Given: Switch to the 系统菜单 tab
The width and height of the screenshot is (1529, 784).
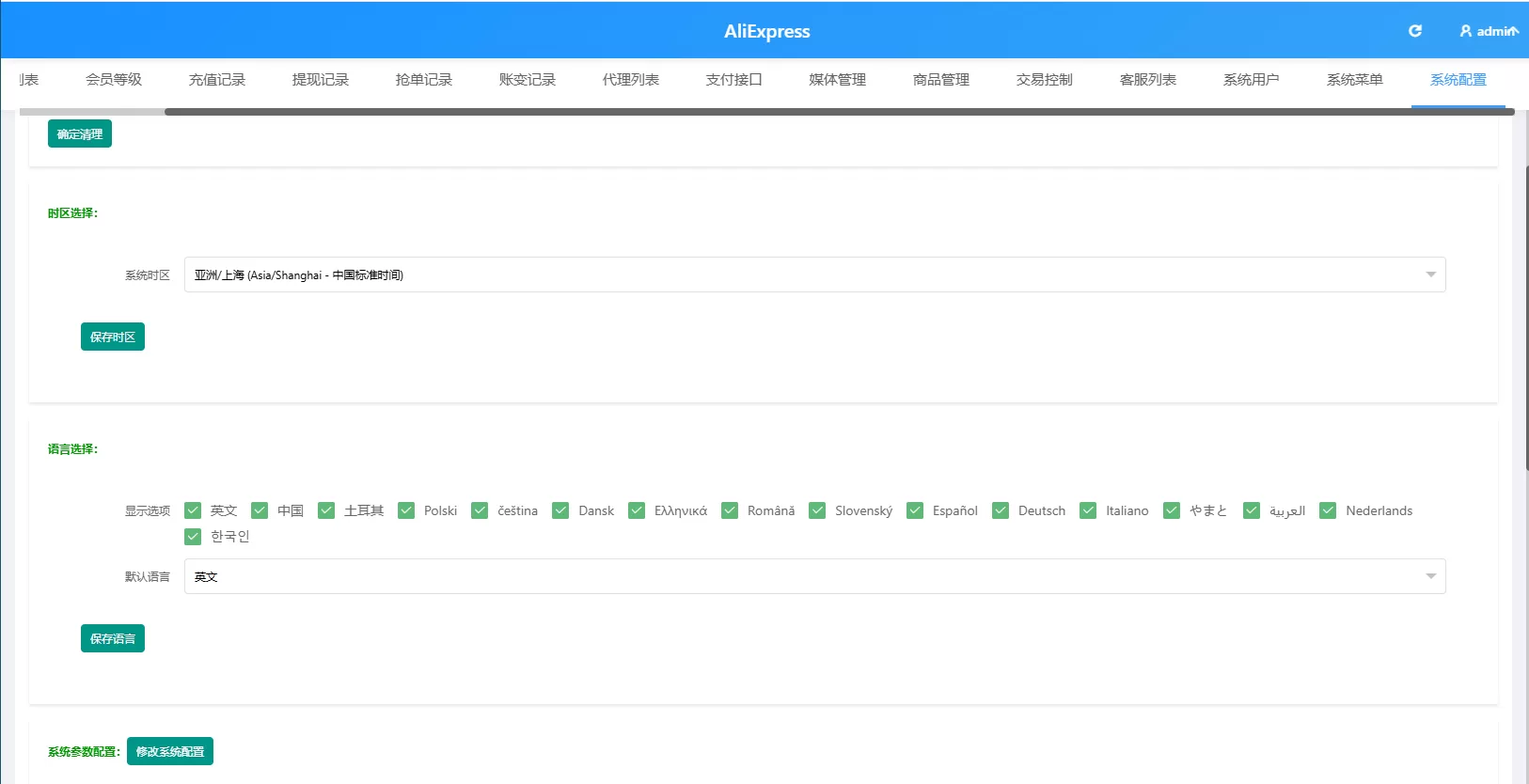Looking at the screenshot, I should 1355,80.
